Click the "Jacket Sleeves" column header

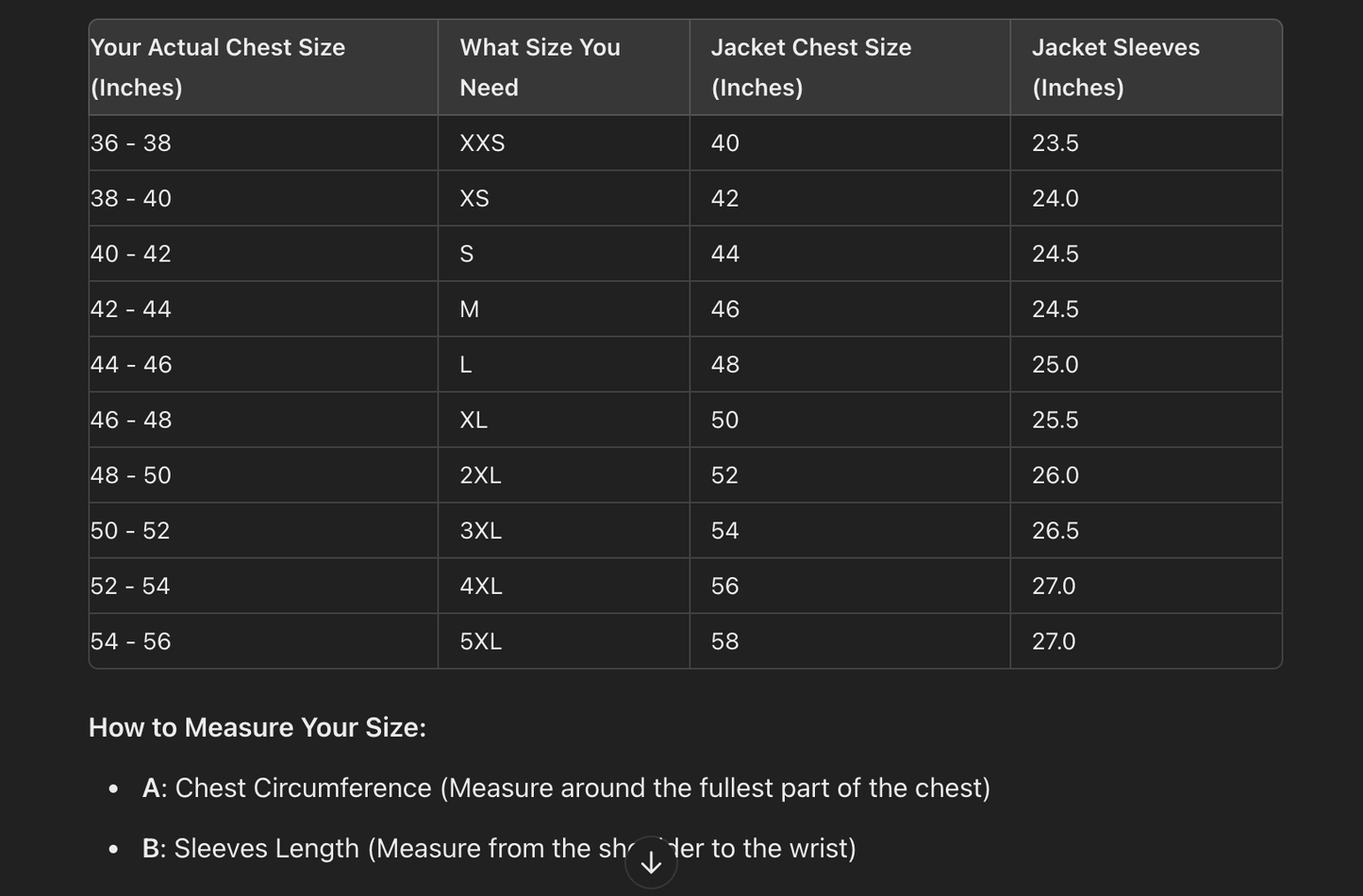1115,67
